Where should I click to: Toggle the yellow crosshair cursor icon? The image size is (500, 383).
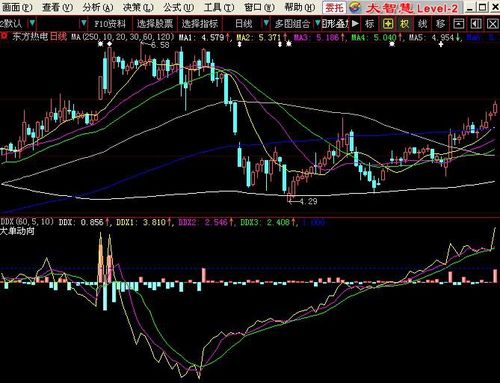point(387,24)
